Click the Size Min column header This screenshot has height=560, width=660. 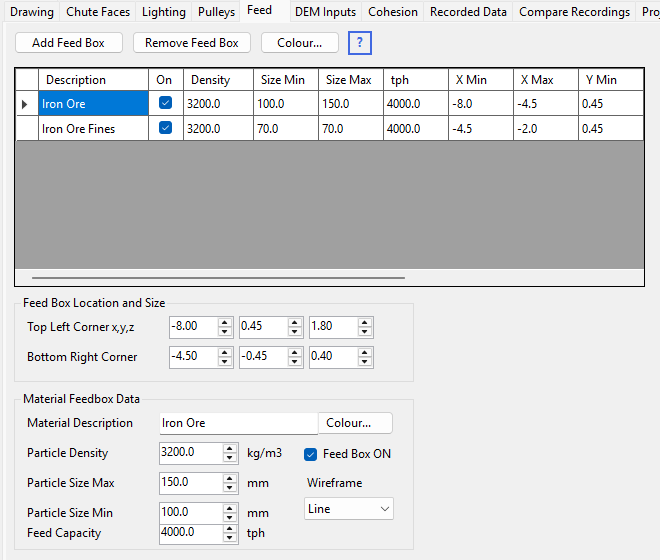[286, 80]
